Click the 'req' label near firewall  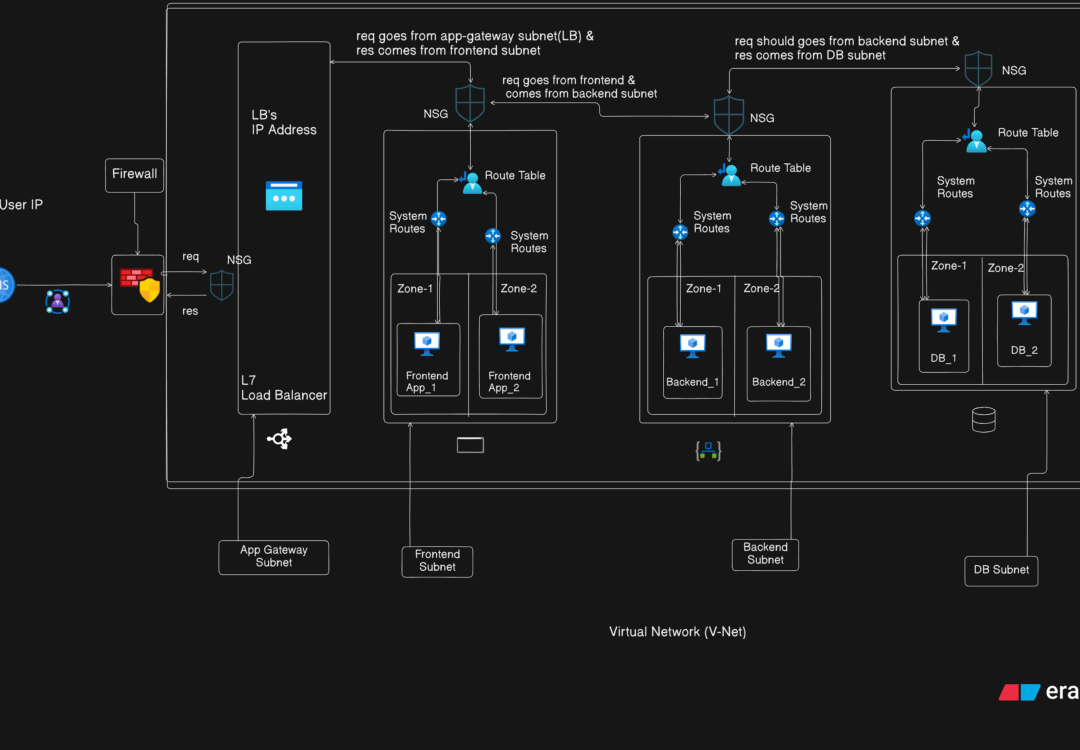click(x=191, y=257)
